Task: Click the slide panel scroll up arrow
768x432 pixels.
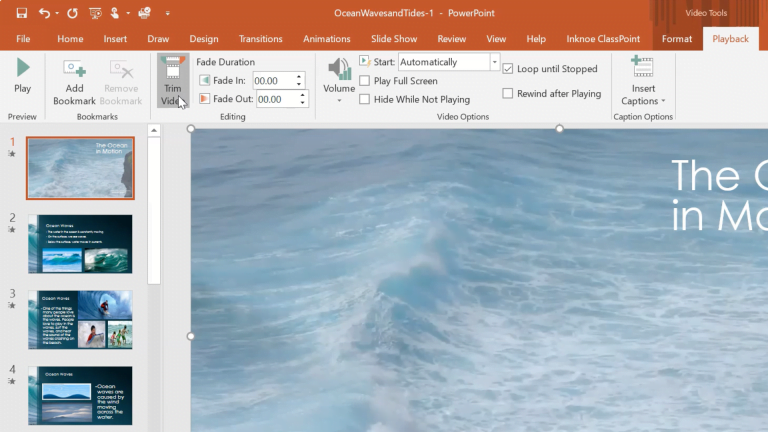Action: [154, 130]
